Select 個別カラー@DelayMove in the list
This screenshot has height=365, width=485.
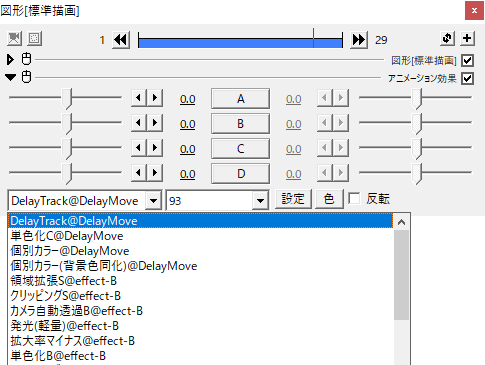tap(201, 251)
